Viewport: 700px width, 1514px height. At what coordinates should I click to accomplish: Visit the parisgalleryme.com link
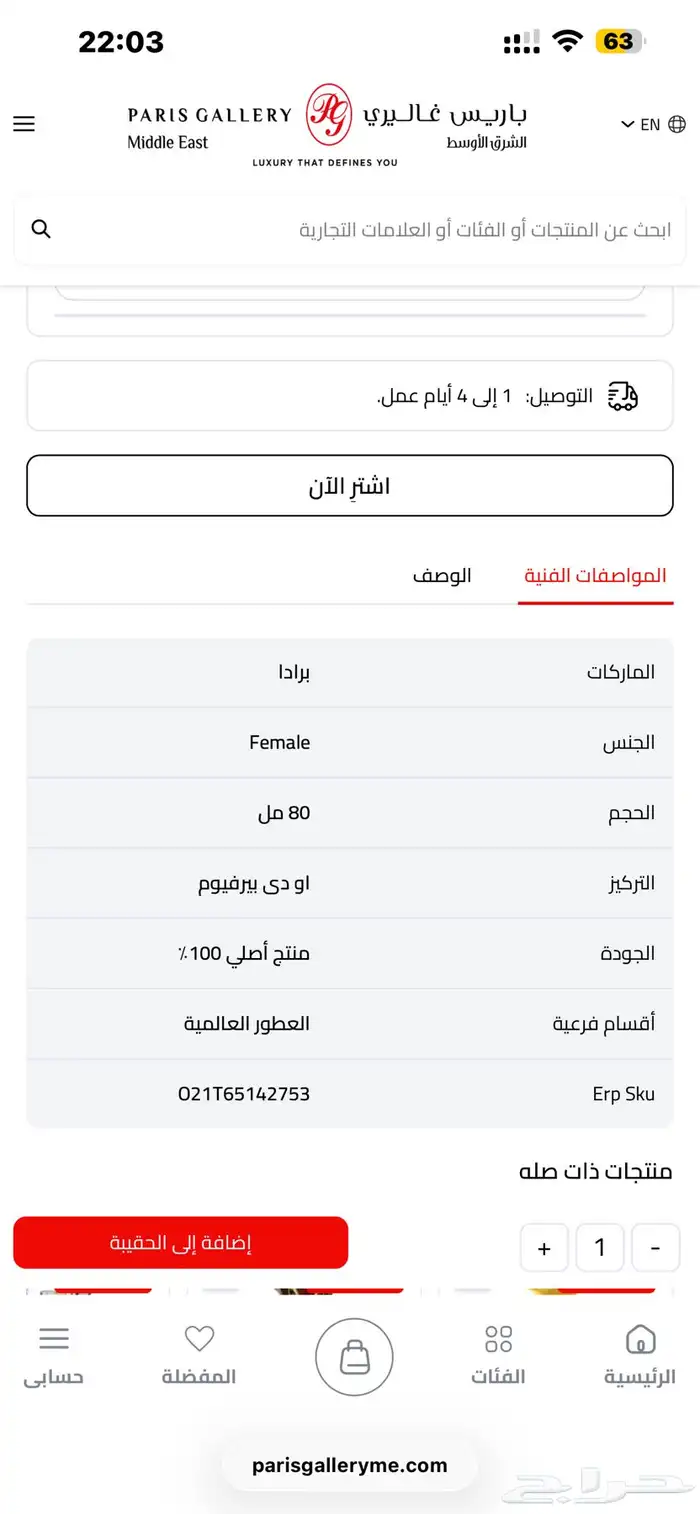coord(350,1465)
